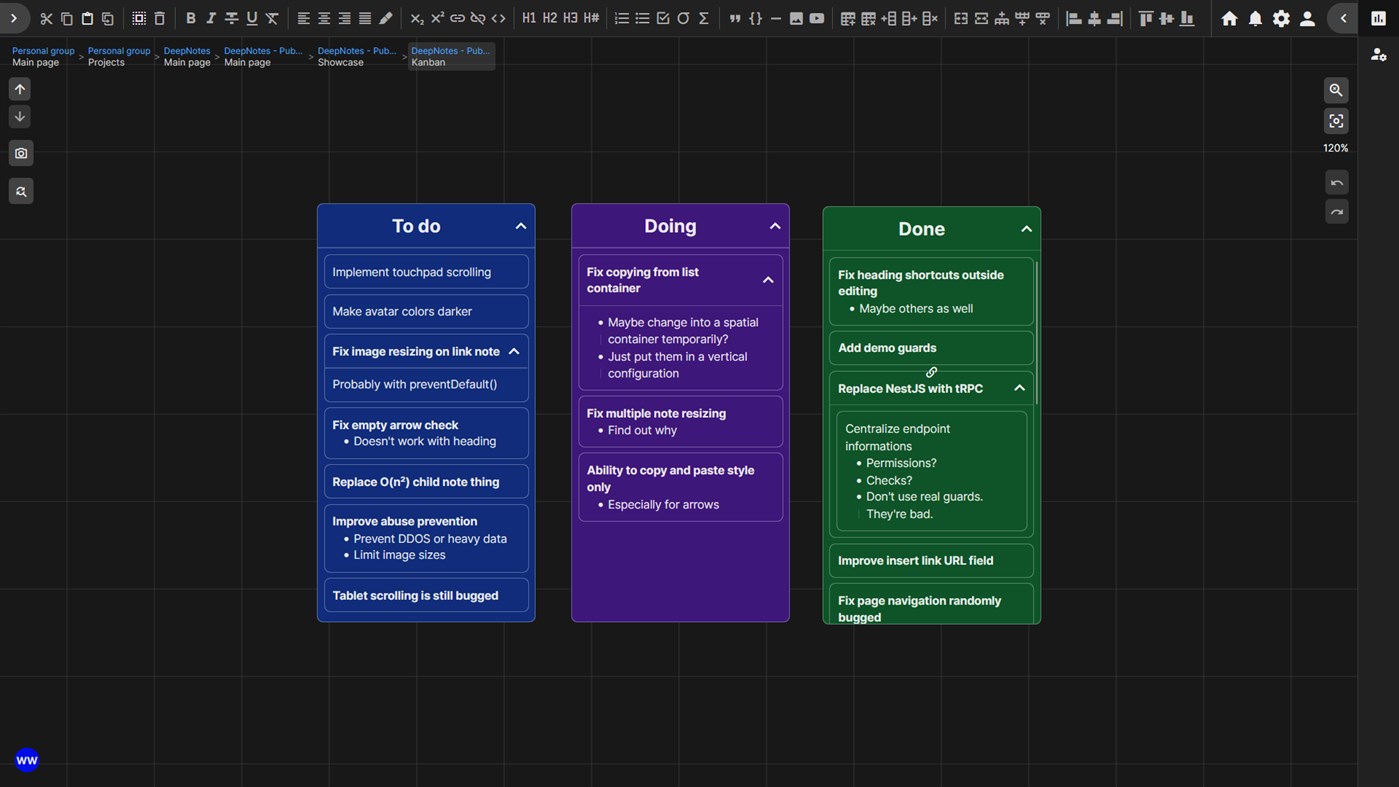Toggle bold formatting
1399x787 pixels.
190,18
